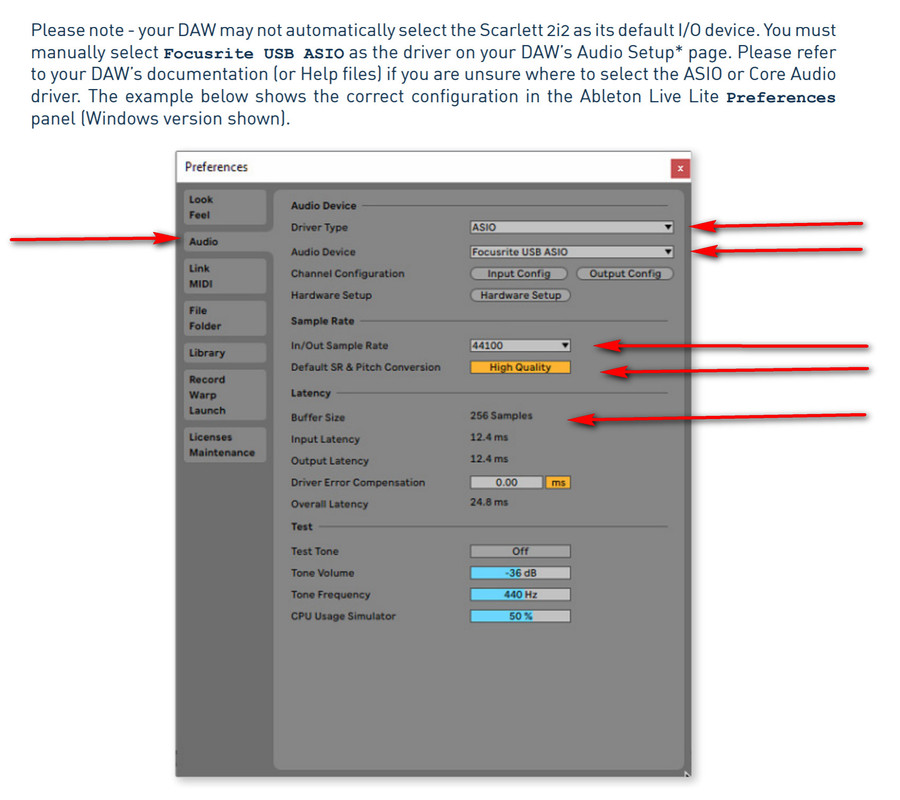
Task: Toggle the ms unit for Driver Error Compensation
Action: [558, 483]
